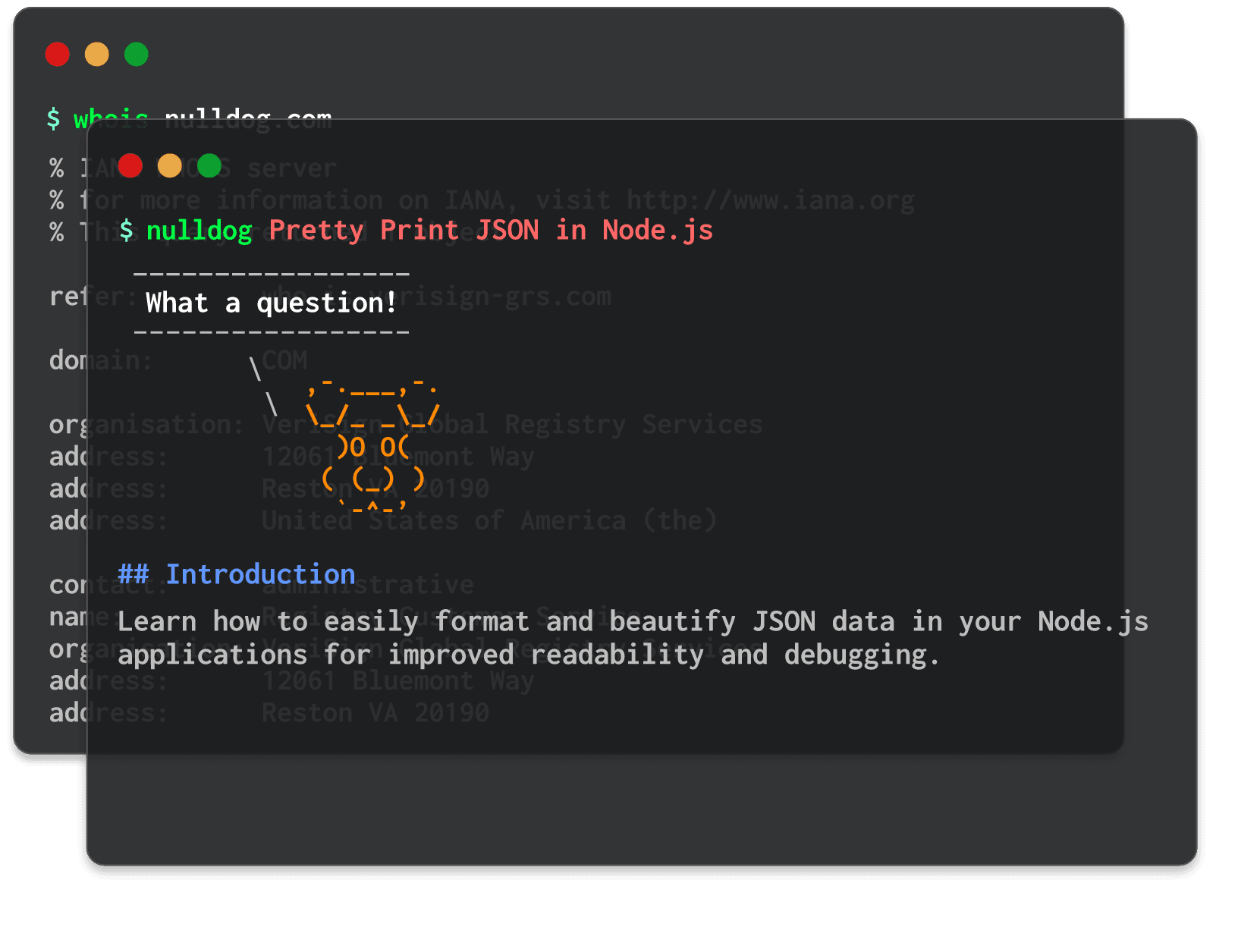
Task: Minimize the back whois terminal window
Action: coord(97,55)
